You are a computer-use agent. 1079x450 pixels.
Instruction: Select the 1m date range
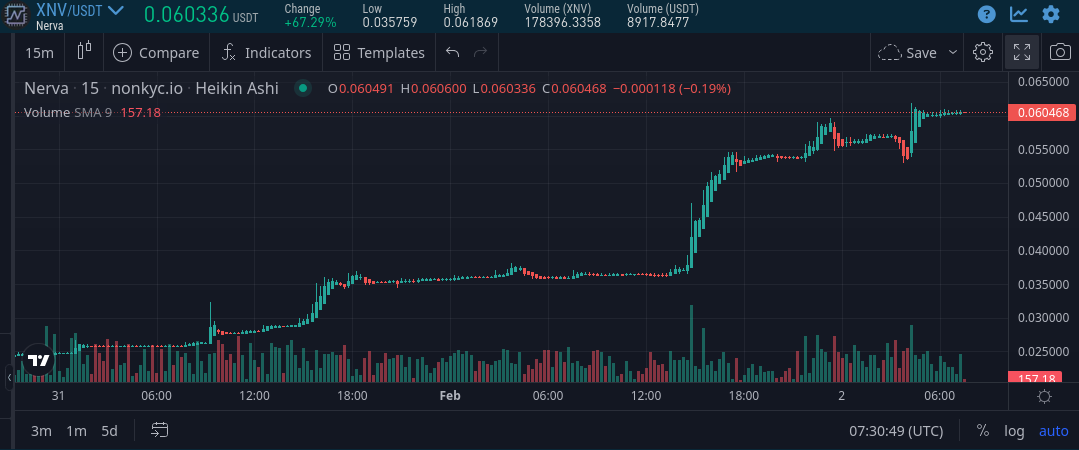(76, 431)
